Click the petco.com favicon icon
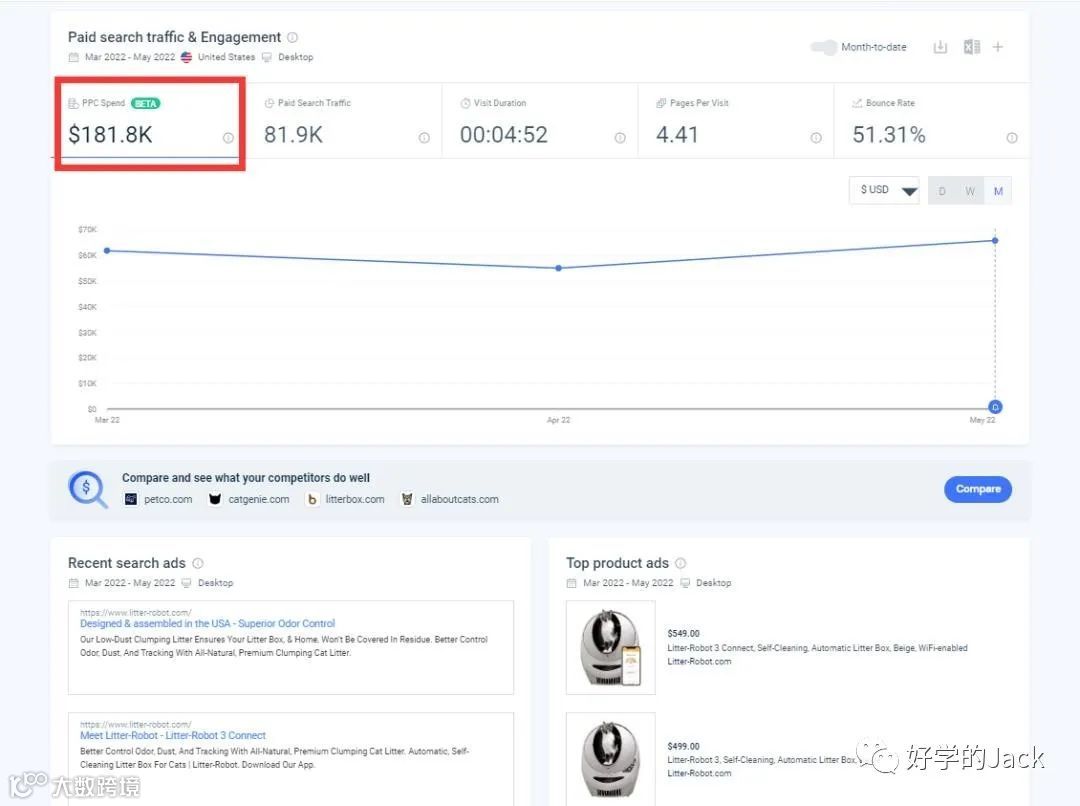Image resolution: width=1080 pixels, height=806 pixels. (x=131, y=499)
